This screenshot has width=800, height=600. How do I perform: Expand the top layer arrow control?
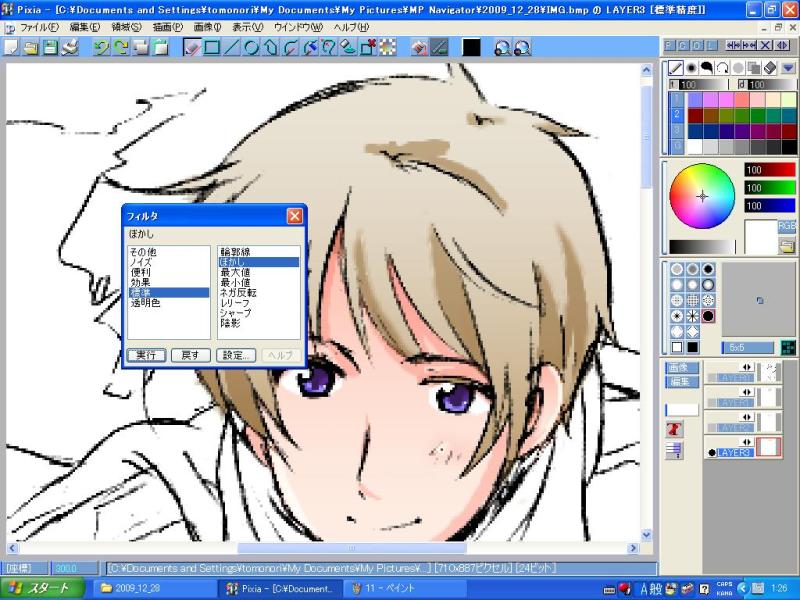coord(747,367)
